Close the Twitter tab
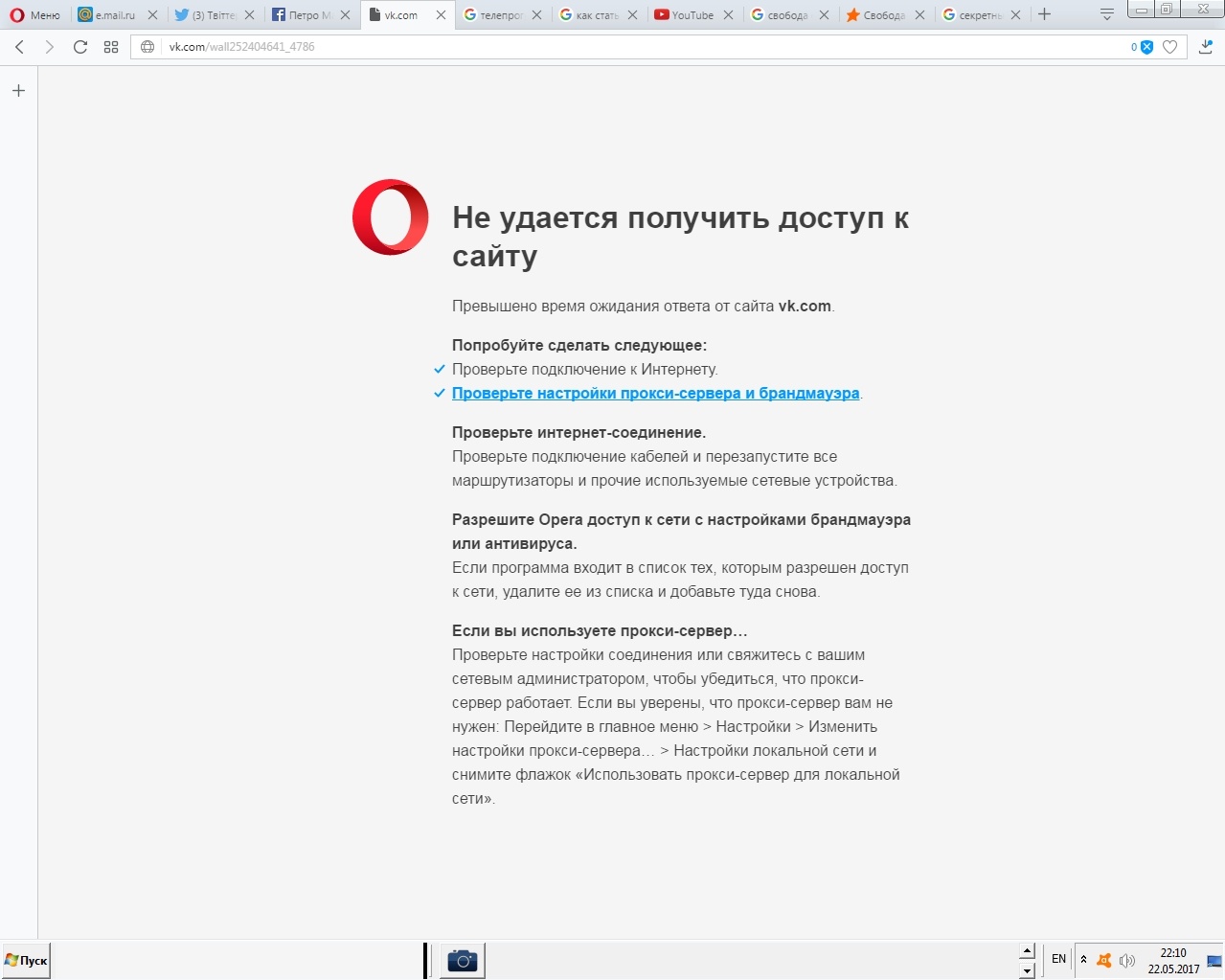The width and height of the screenshot is (1225, 980). click(249, 15)
